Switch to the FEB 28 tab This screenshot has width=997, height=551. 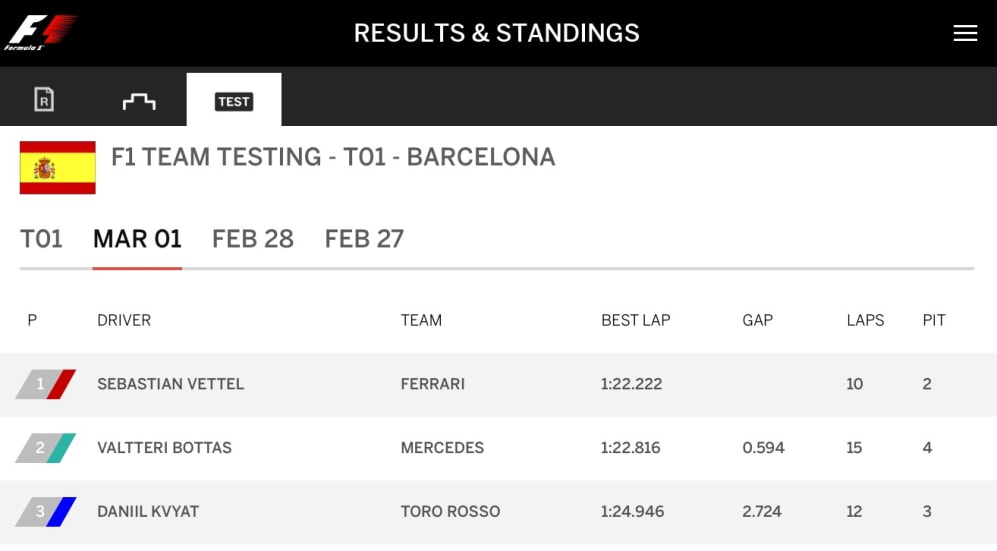coord(253,239)
